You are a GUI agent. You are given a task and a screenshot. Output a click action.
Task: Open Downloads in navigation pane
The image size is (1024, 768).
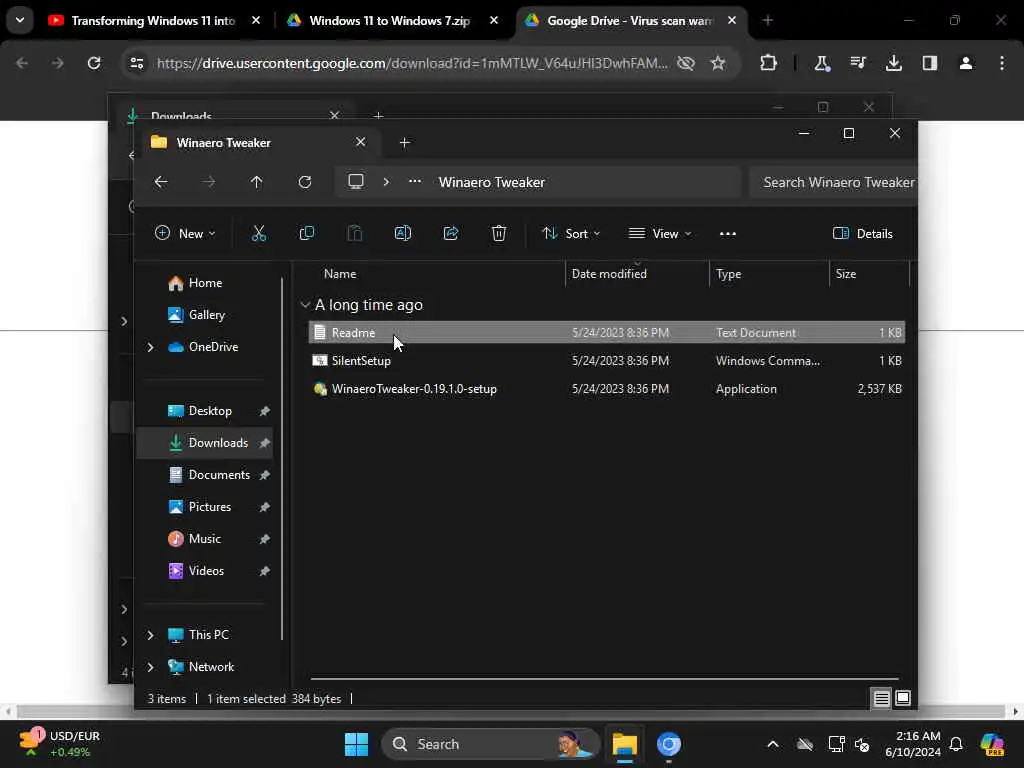pyautogui.click(x=204, y=443)
